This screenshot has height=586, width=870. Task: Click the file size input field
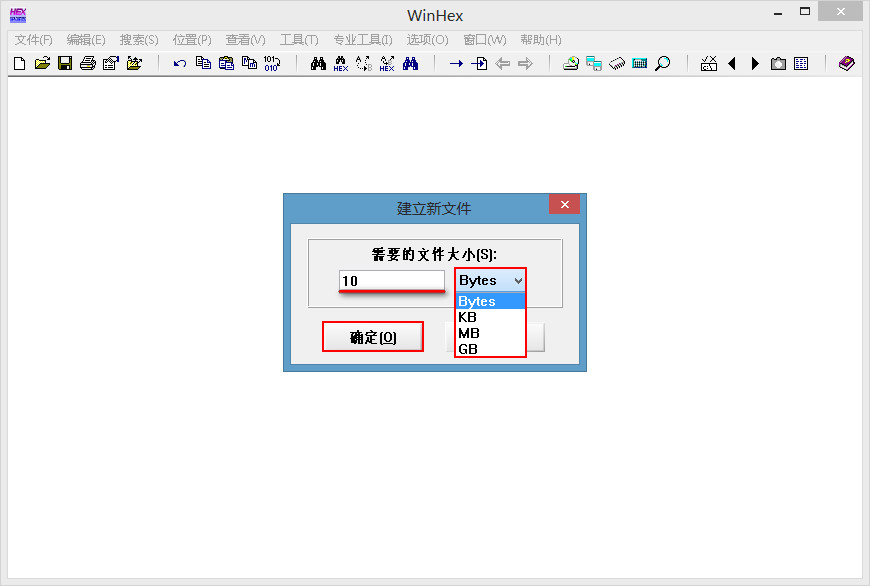tap(392, 281)
